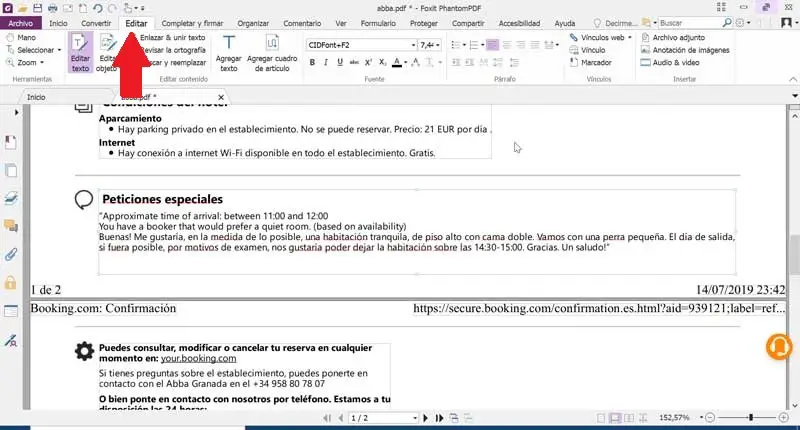The width and height of the screenshot is (800, 430).
Task: Expand the Zoom tool dropdown
Action: 42,63
